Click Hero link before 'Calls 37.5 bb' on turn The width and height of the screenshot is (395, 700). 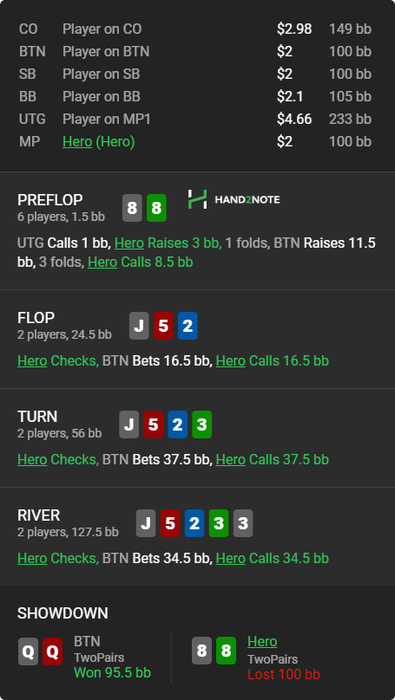[231, 459]
